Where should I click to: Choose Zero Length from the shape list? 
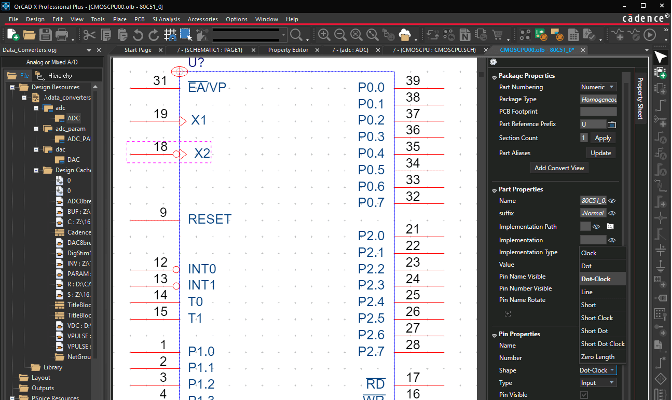tap(603, 357)
